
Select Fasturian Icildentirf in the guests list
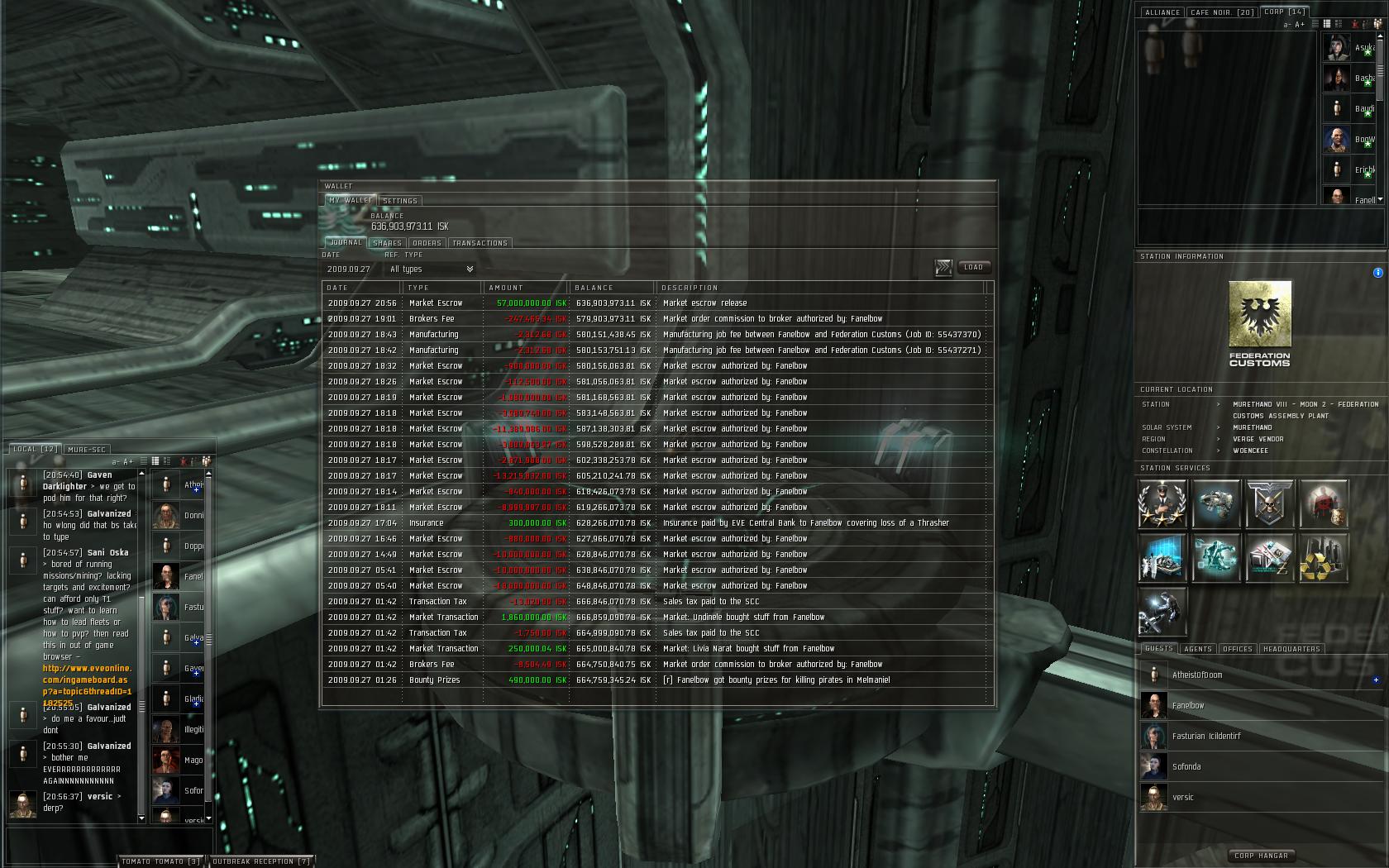[x=1260, y=736]
